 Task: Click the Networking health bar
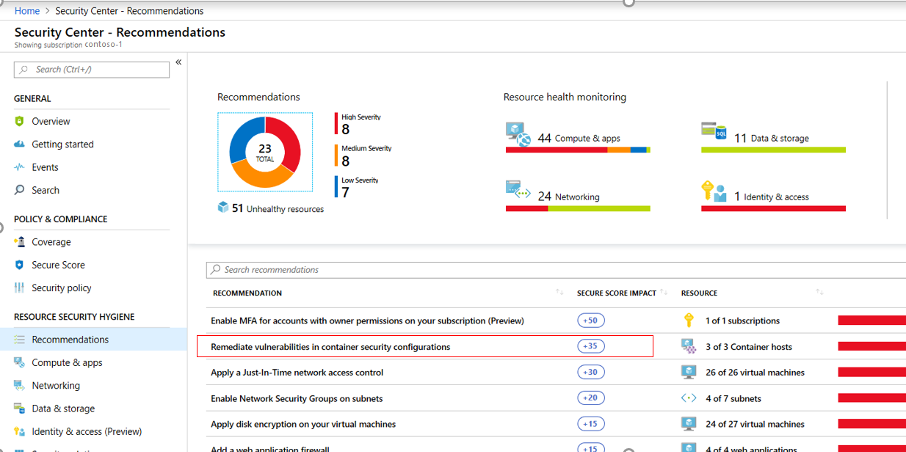coord(578,209)
